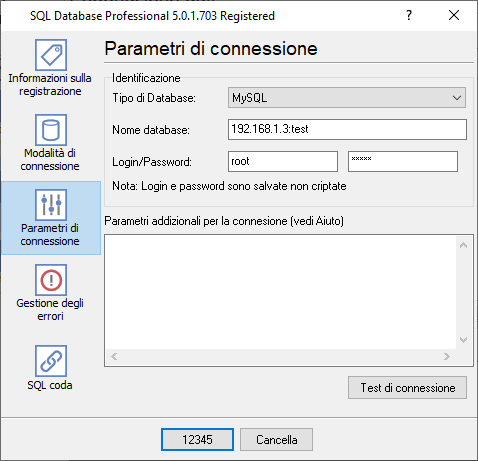This screenshot has width=478, height=461.
Task: Open SQL coda link icon
Action: [x=51, y=361]
